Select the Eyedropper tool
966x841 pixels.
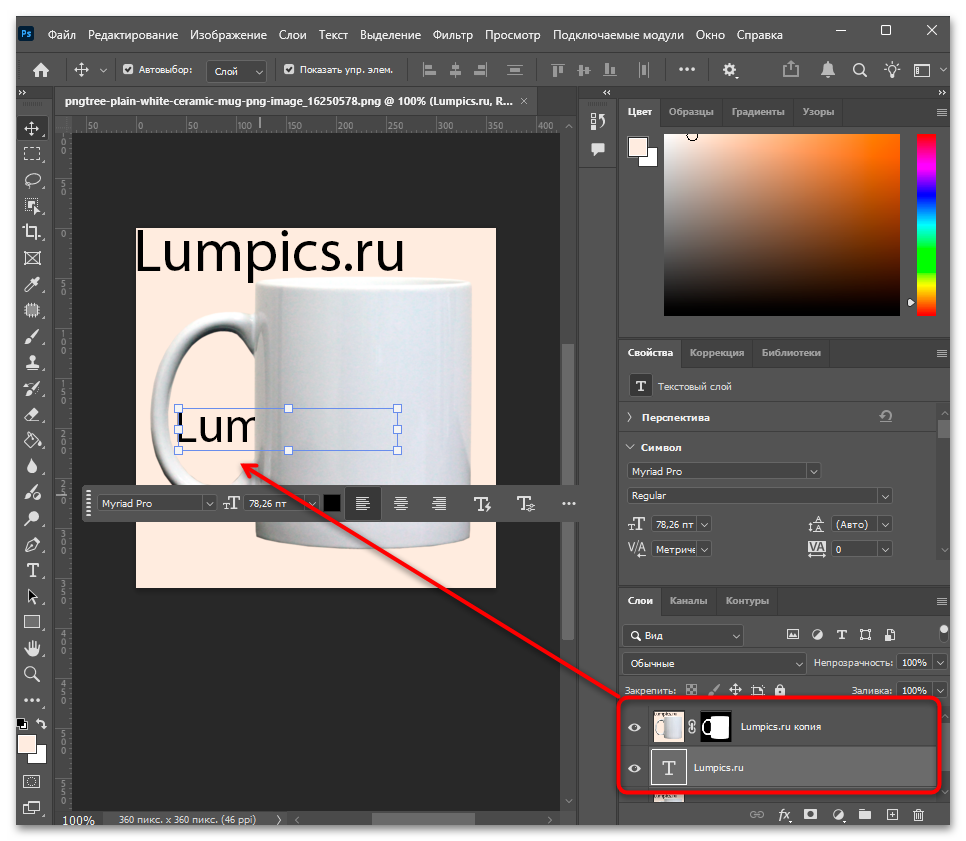(x=32, y=284)
